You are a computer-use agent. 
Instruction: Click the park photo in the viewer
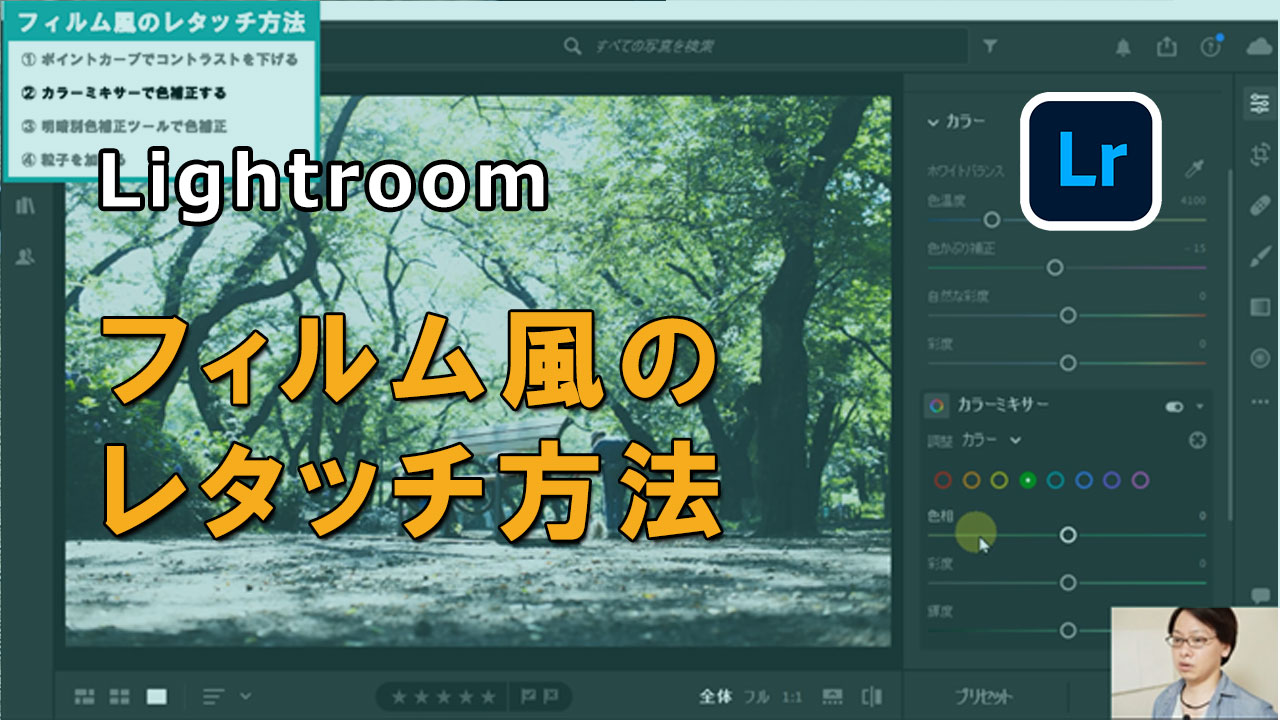[x=478, y=371]
